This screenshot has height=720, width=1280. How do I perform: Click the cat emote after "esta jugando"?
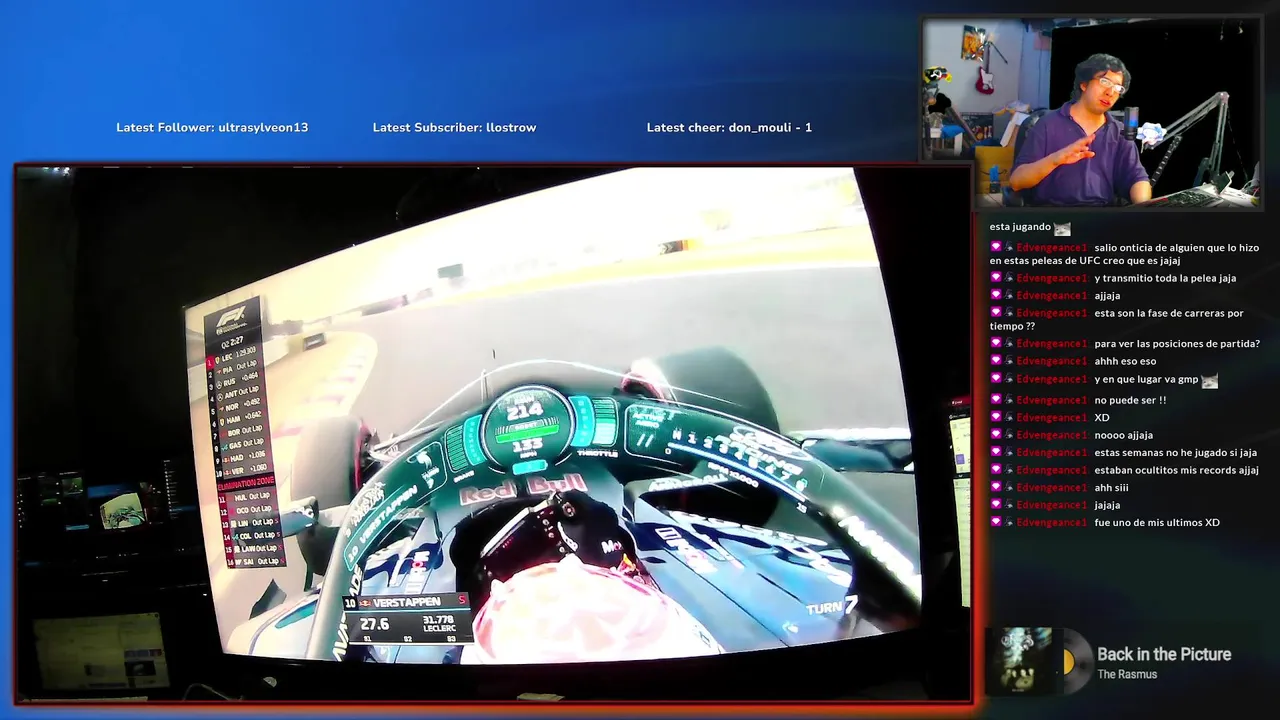click(1062, 228)
